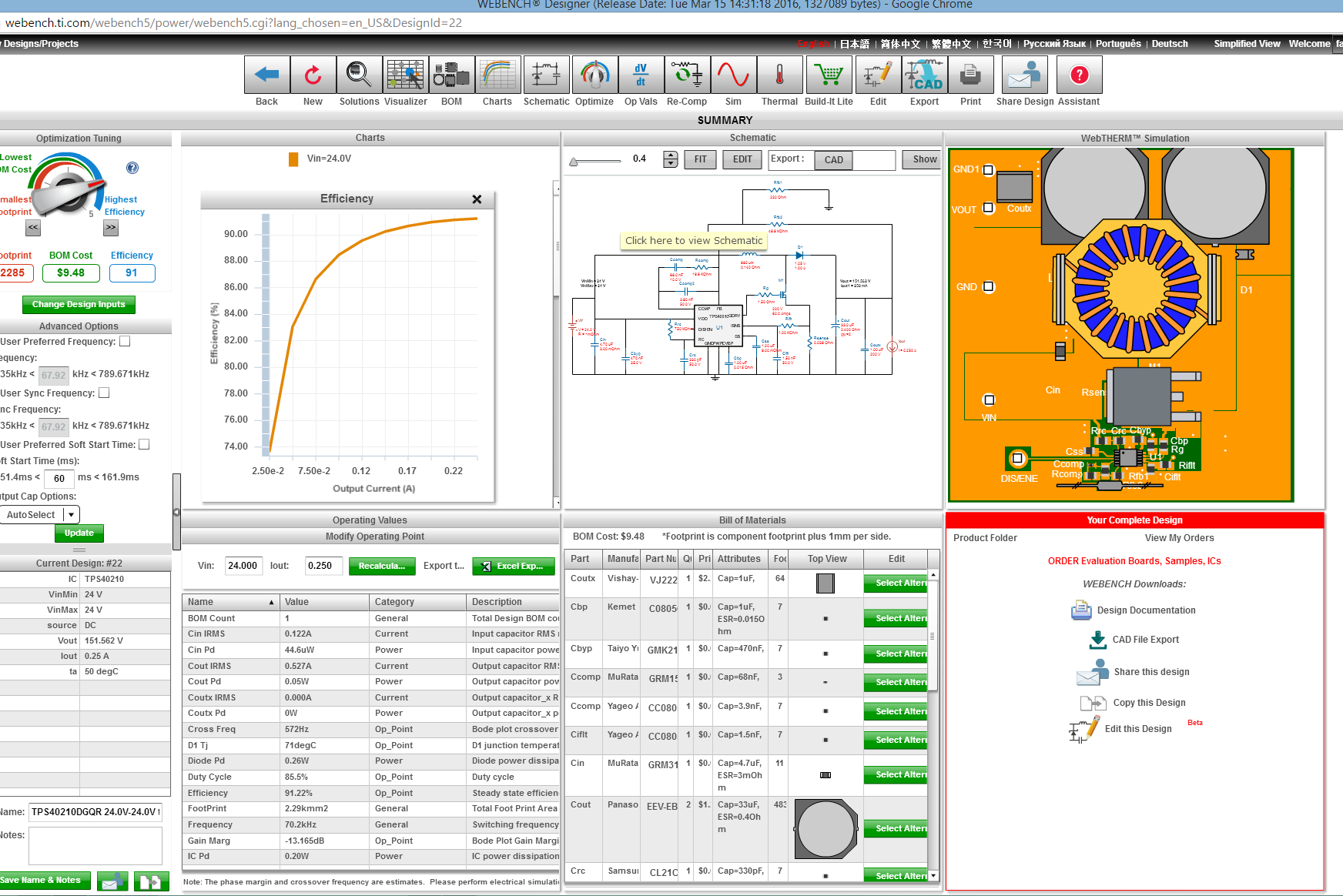
Task: Toggle User Sync Frequency checkbox
Action: tap(104, 393)
